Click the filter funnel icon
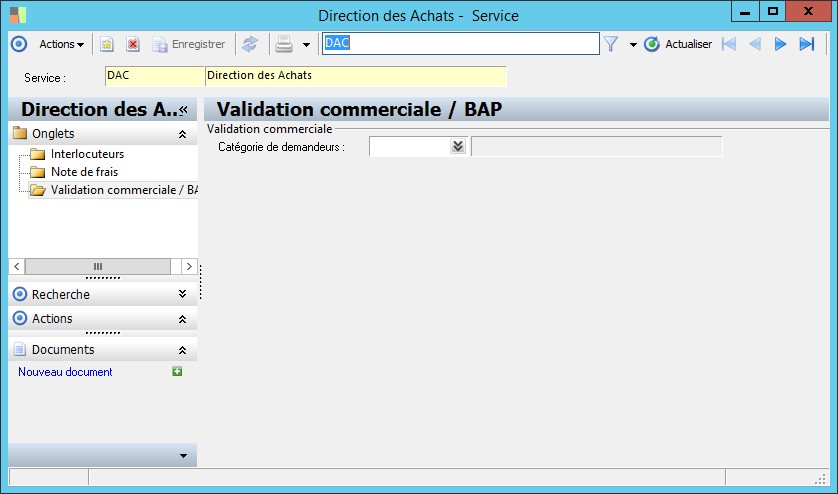Screen dimensions: 838x494 point(611,44)
